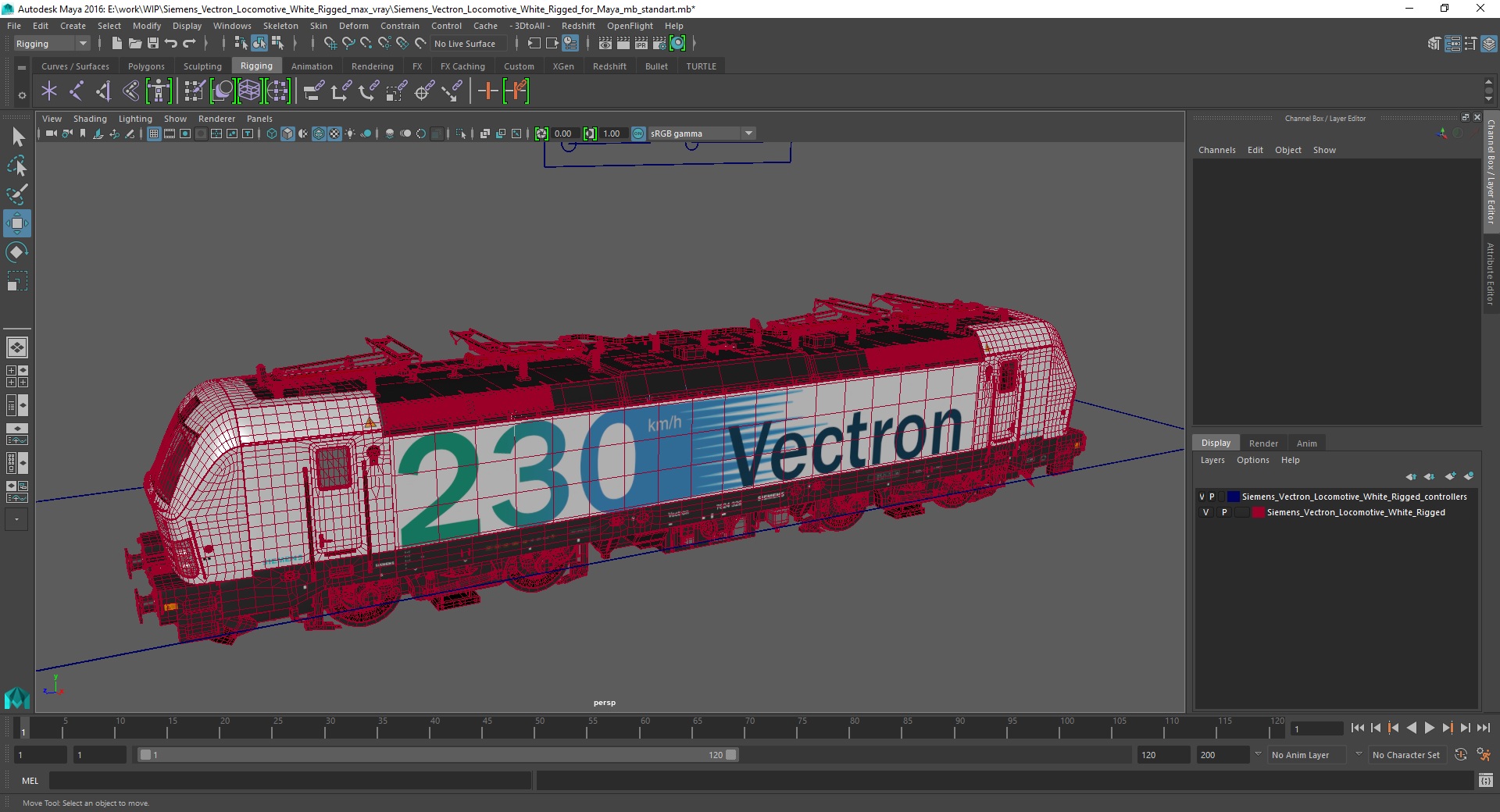Open the layer editor Options menu

click(x=1252, y=460)
